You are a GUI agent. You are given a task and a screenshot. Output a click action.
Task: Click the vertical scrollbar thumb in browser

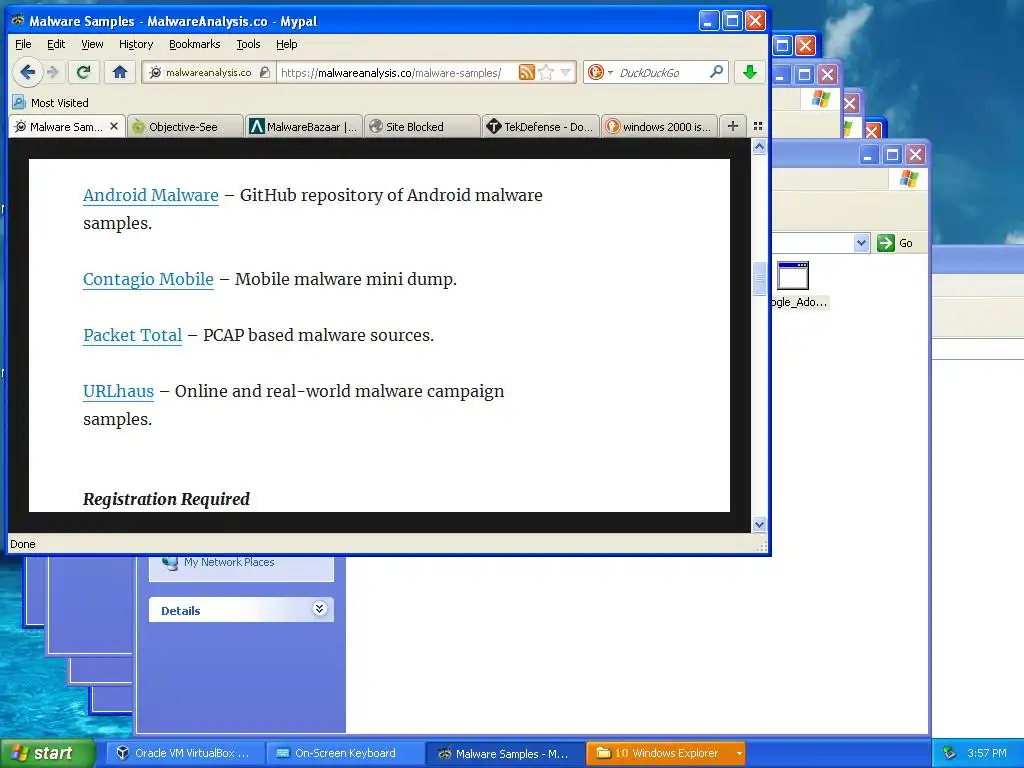(759, 279)
